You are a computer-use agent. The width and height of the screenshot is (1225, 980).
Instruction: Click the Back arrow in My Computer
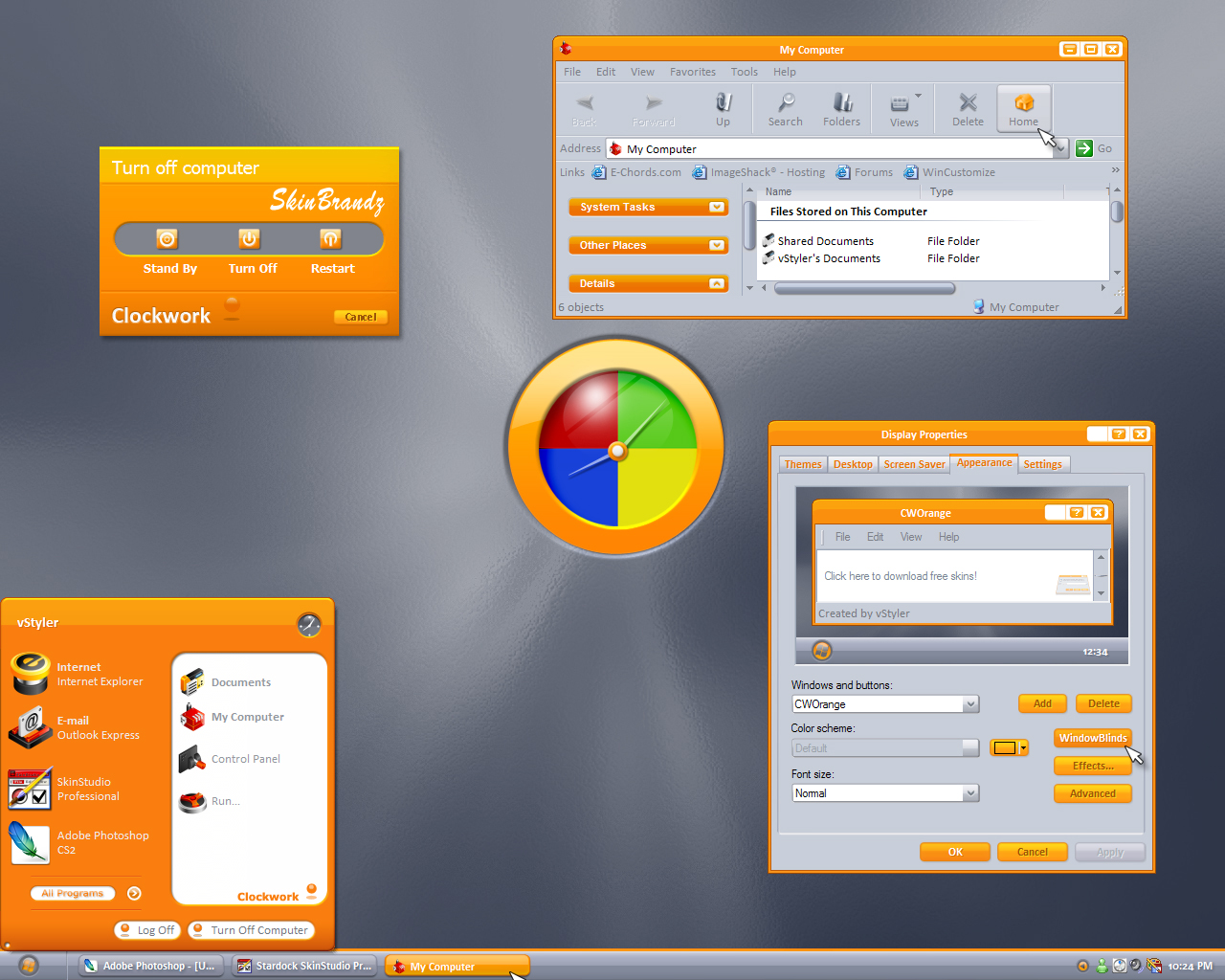[x=585, y=108]
